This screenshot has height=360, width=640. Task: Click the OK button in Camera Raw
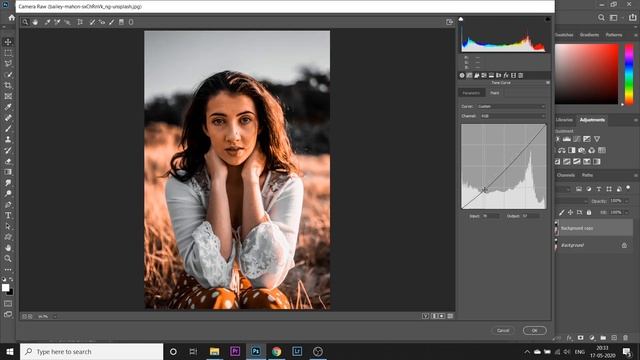534,331
